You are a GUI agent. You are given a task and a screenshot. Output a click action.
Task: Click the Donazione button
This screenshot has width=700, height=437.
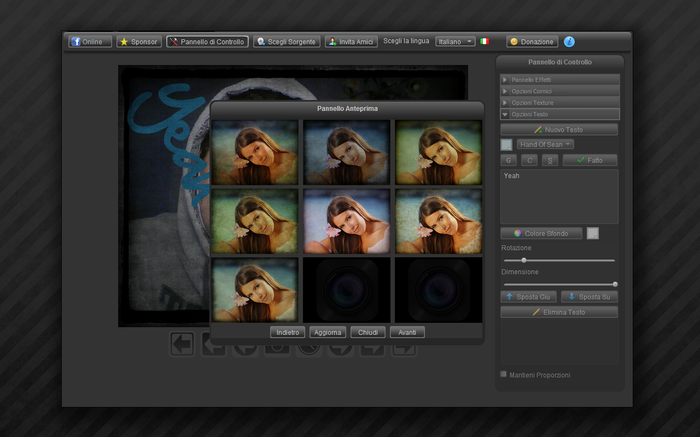tap(532, 42)
